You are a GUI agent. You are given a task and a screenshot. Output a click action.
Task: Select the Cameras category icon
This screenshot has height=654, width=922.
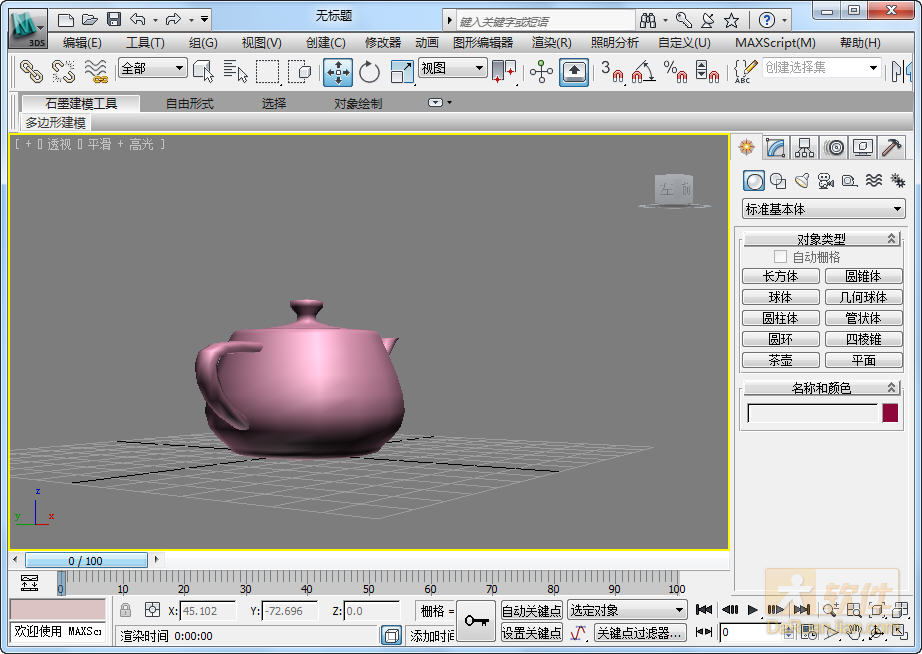[825, 181]
